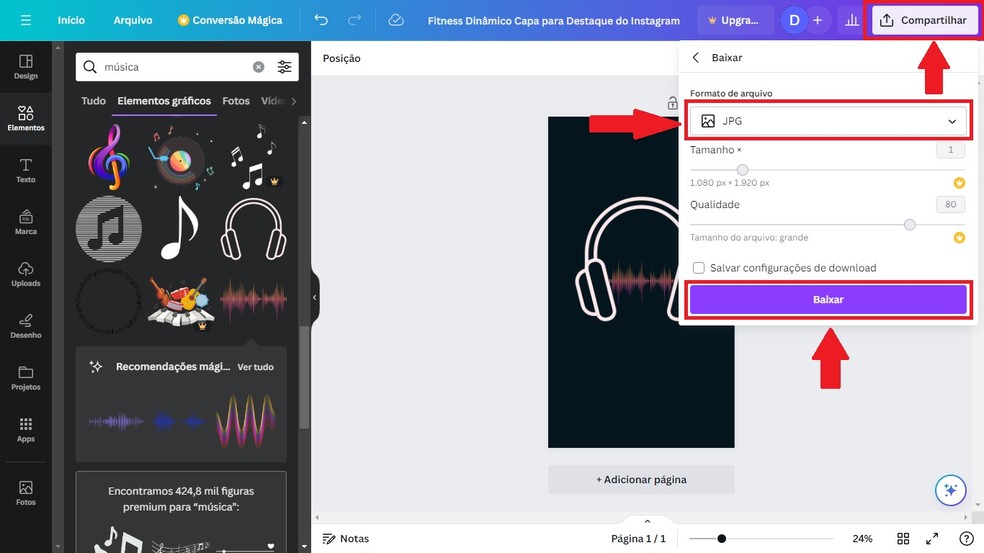This screenshot has width=984, height=553.
Task: Add collaborator with the plus icon
Action: [818, 20]
